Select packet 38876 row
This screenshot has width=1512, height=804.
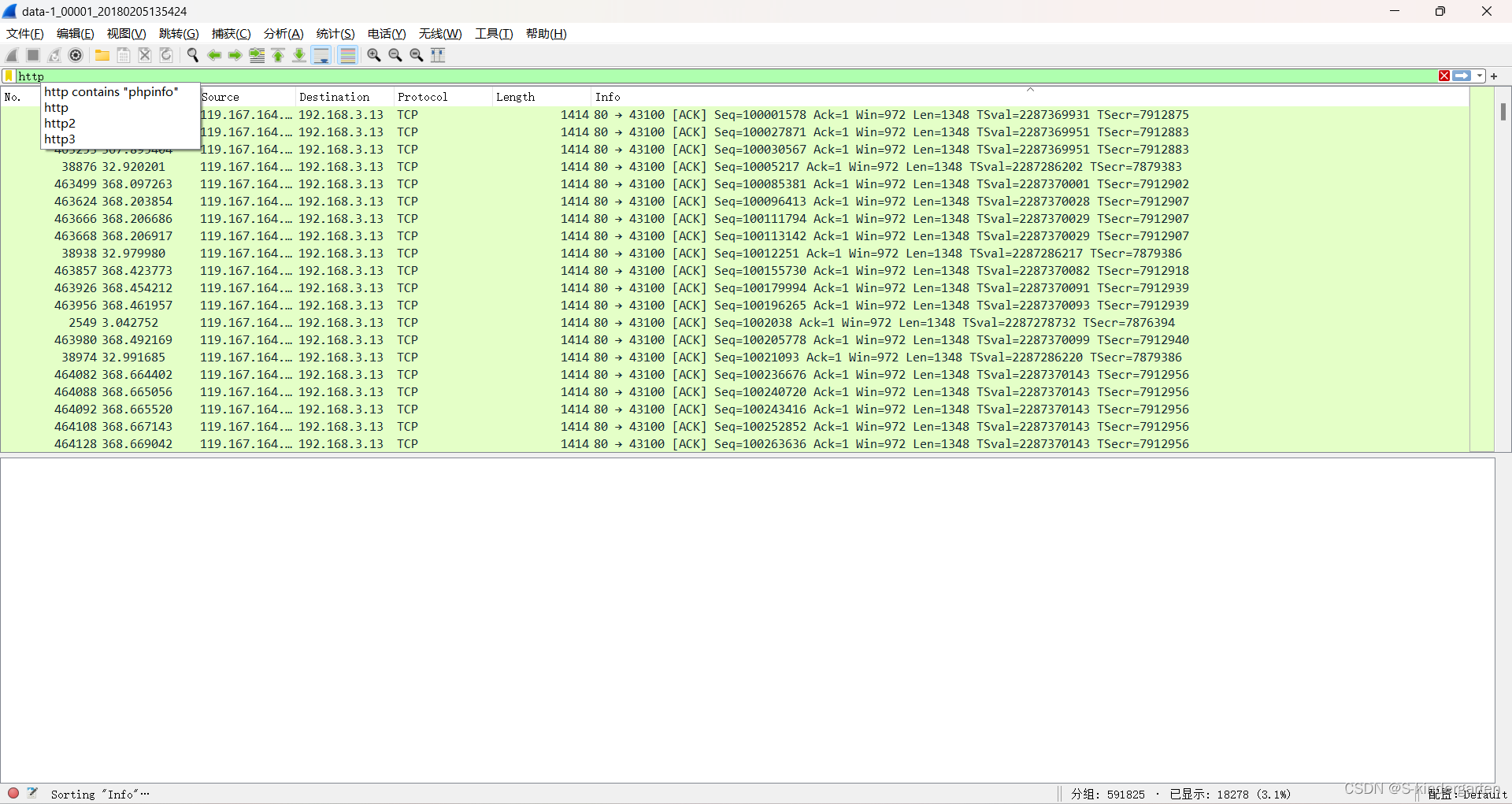(x=735, y=167)
